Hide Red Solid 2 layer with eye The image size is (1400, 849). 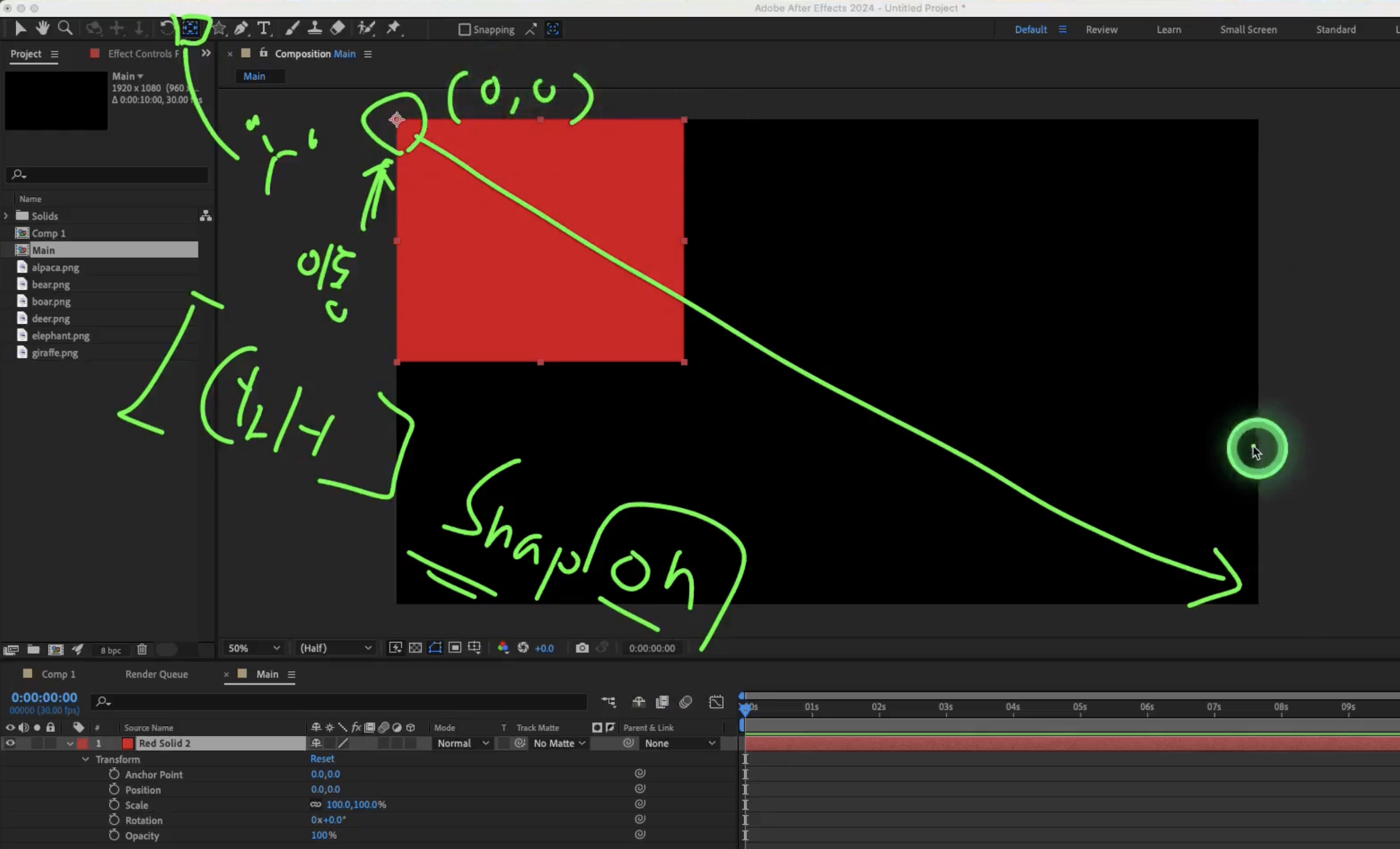[10, 743]
